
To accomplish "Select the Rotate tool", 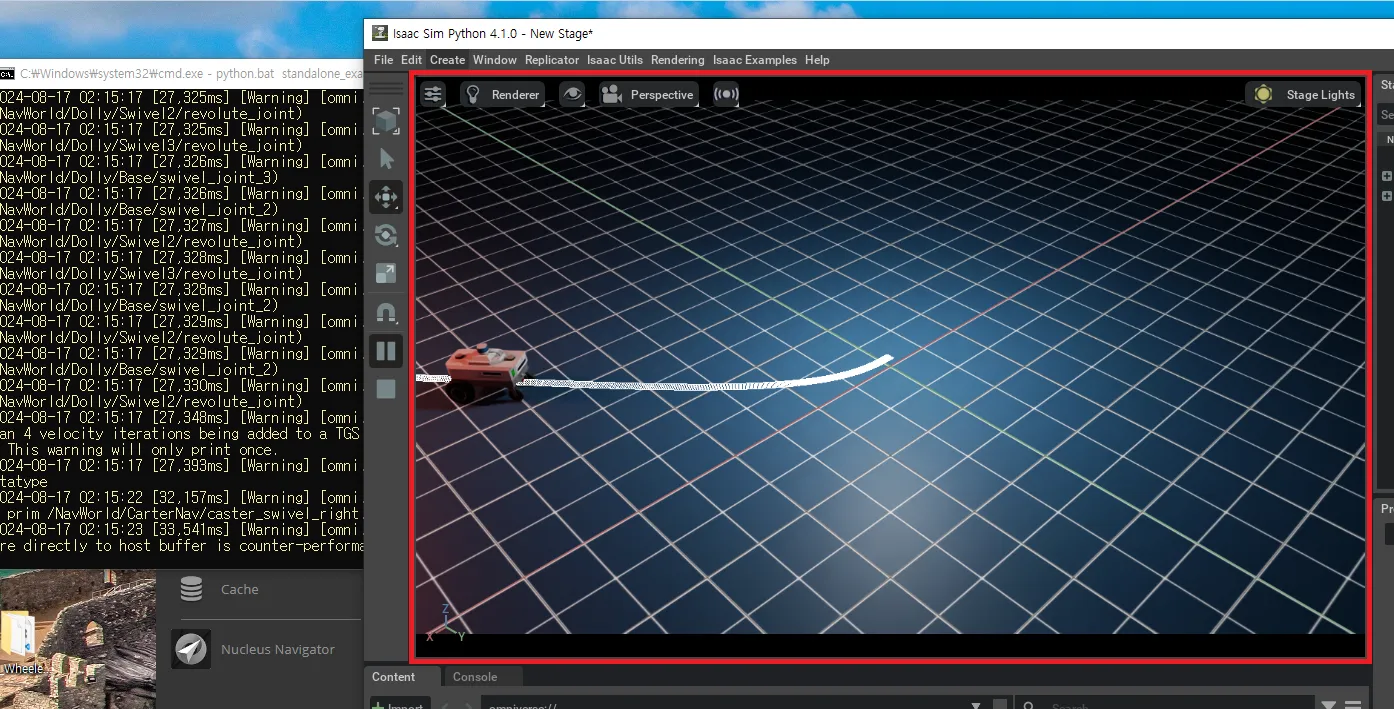I will coord(386,235).
